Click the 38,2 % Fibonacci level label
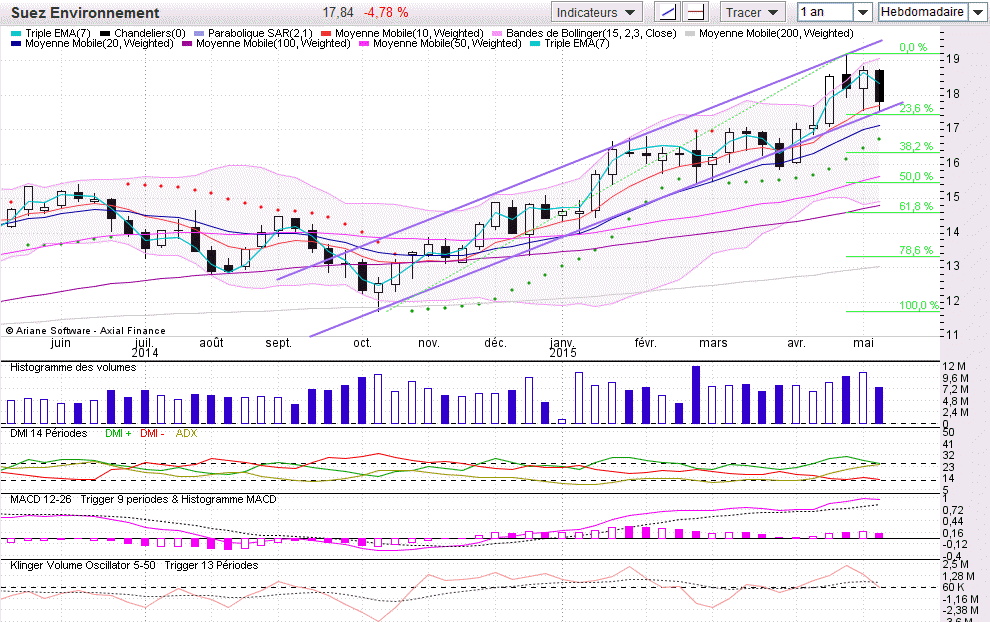This screenshot has height=622, width=990. coord(916,147)
